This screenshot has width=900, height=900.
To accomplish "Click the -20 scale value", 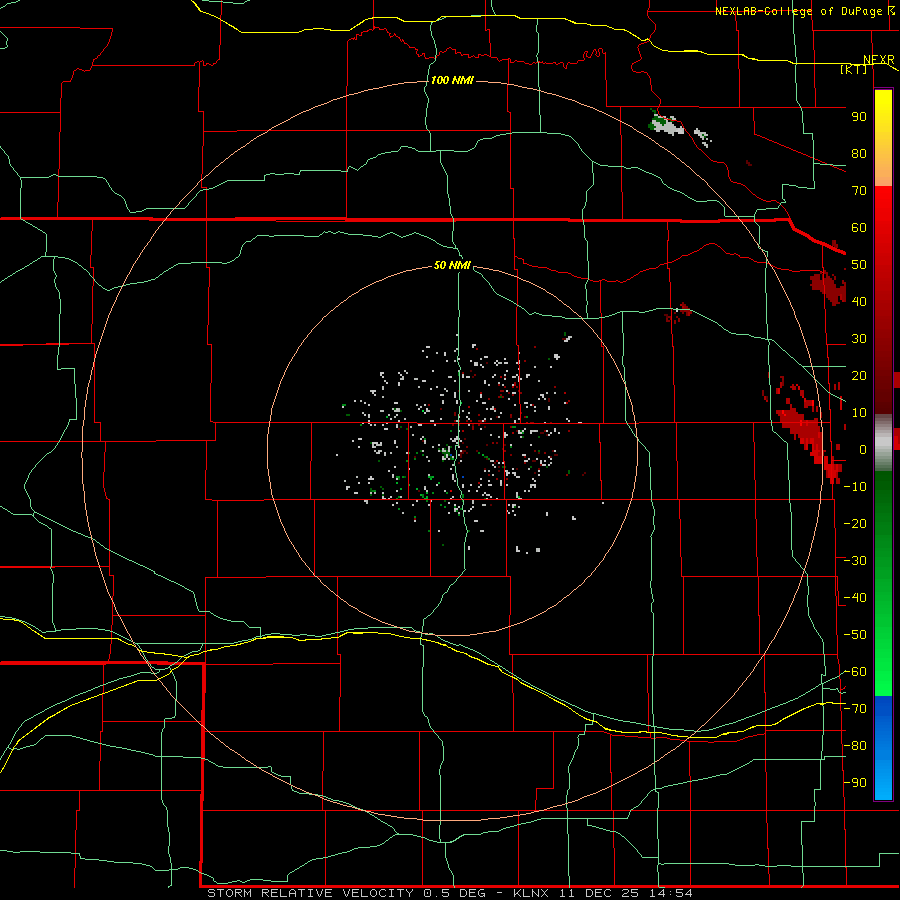I will tap(855, 523).
